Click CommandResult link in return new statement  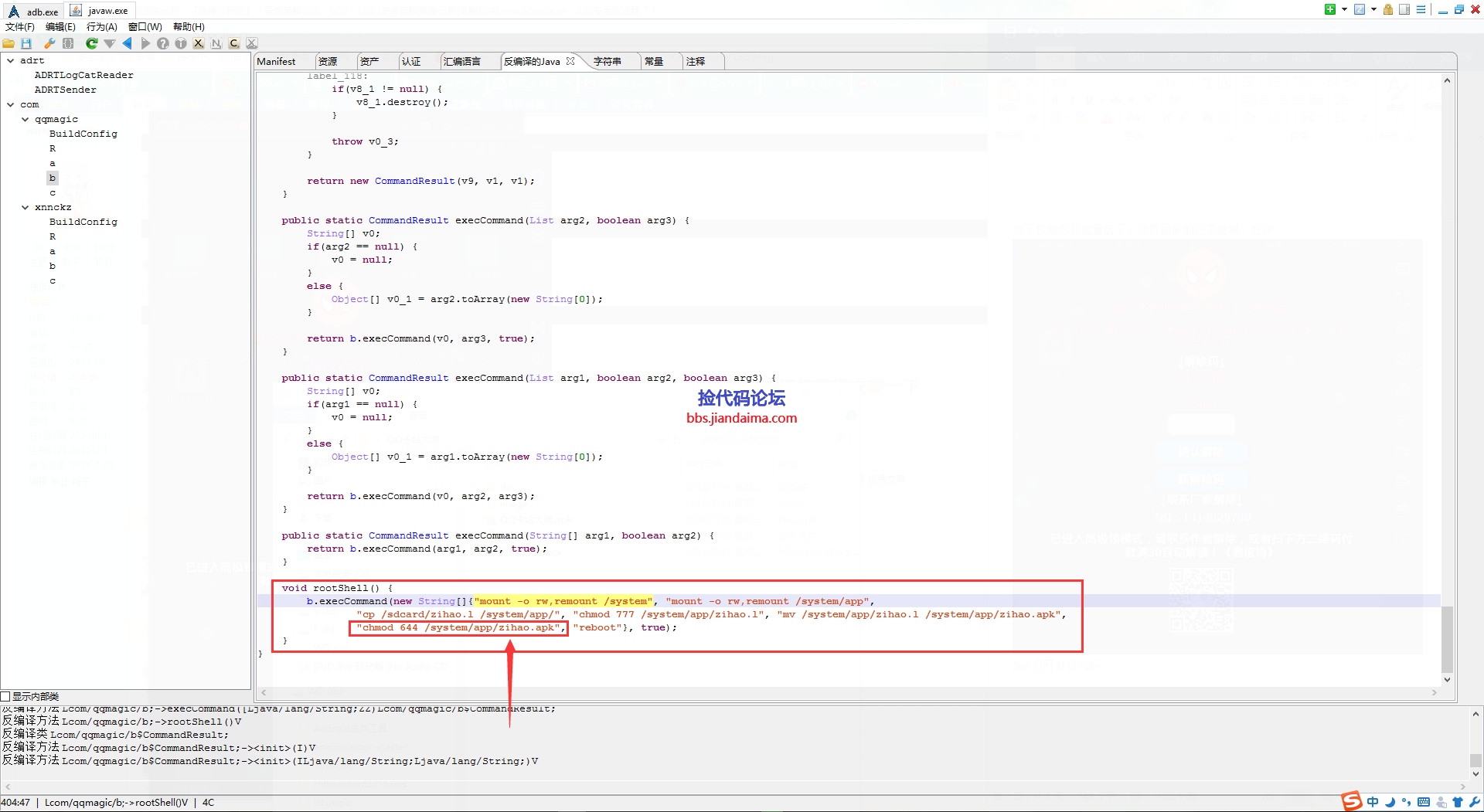pos(415,181)
